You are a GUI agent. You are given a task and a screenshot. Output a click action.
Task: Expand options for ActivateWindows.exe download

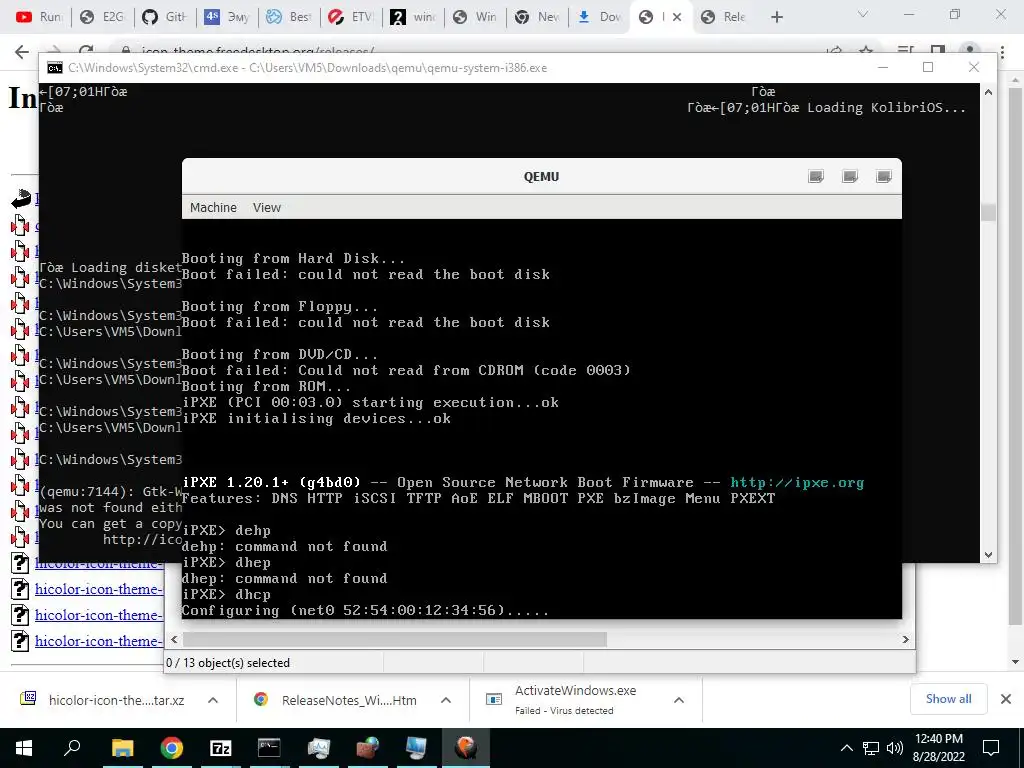tap(679, 700)
